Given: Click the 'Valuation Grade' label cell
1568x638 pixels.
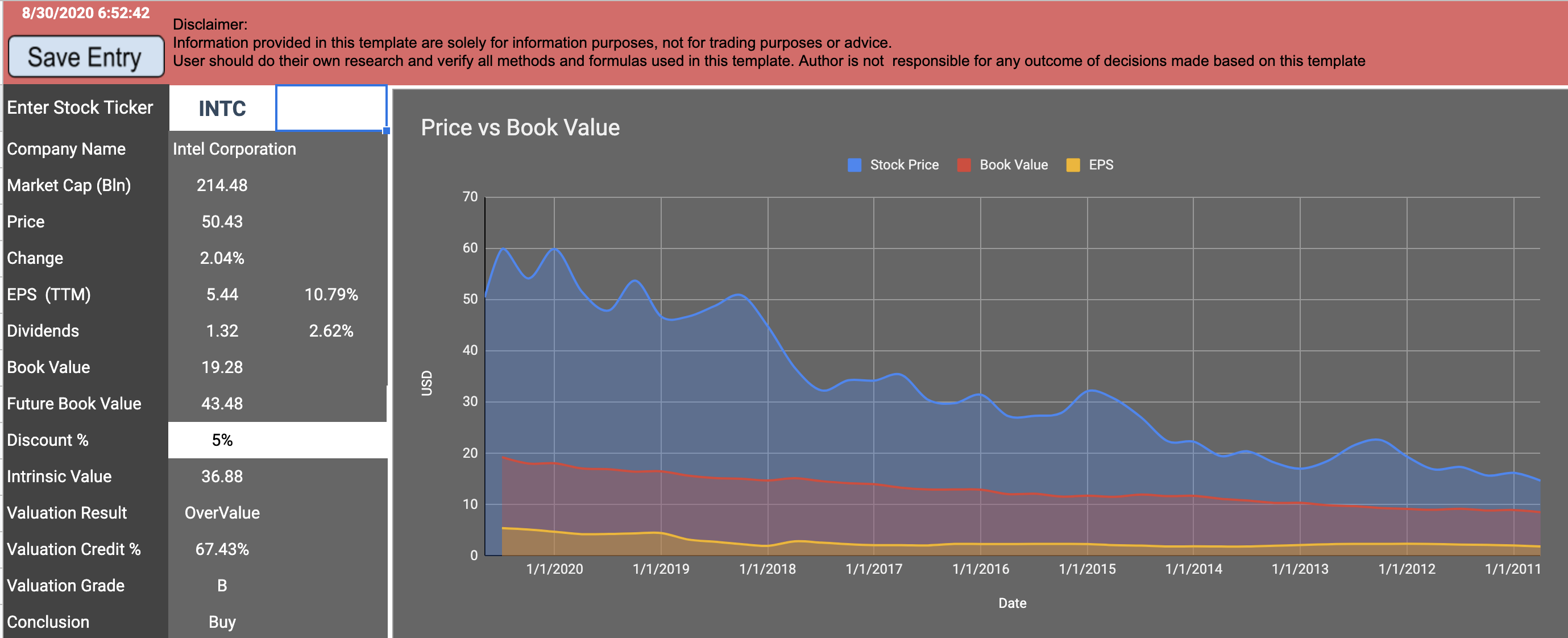Looking at the screenshot, I should coord(86,586).
